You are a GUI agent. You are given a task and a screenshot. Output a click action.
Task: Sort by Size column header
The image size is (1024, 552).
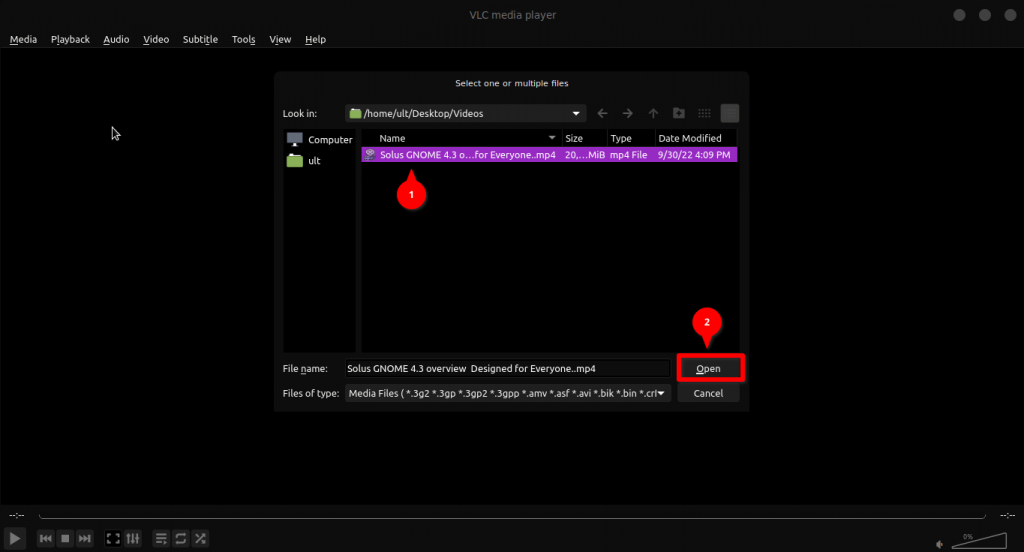point(584,138)
